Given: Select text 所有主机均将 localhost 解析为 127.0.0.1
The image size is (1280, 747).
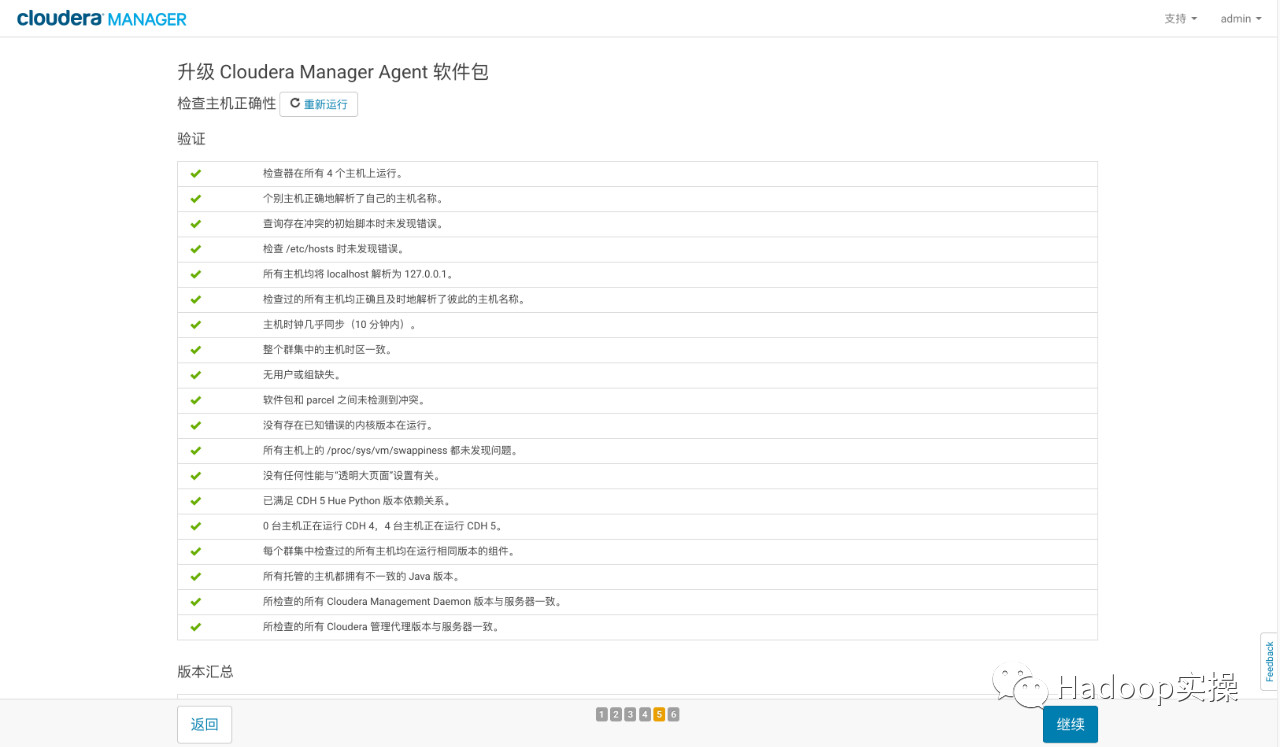Looking at the screenshot, I should pyautogui.click(x=359, y=274).
